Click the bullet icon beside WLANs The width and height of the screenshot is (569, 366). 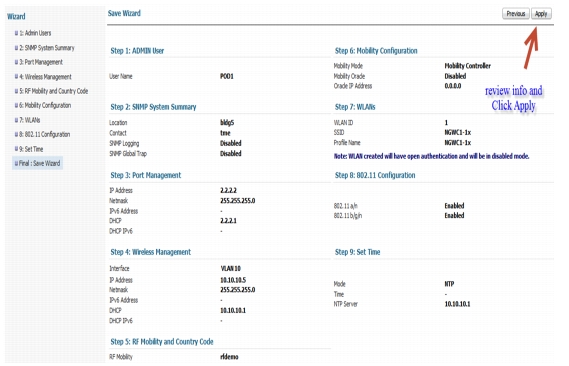tap(16, 120)
